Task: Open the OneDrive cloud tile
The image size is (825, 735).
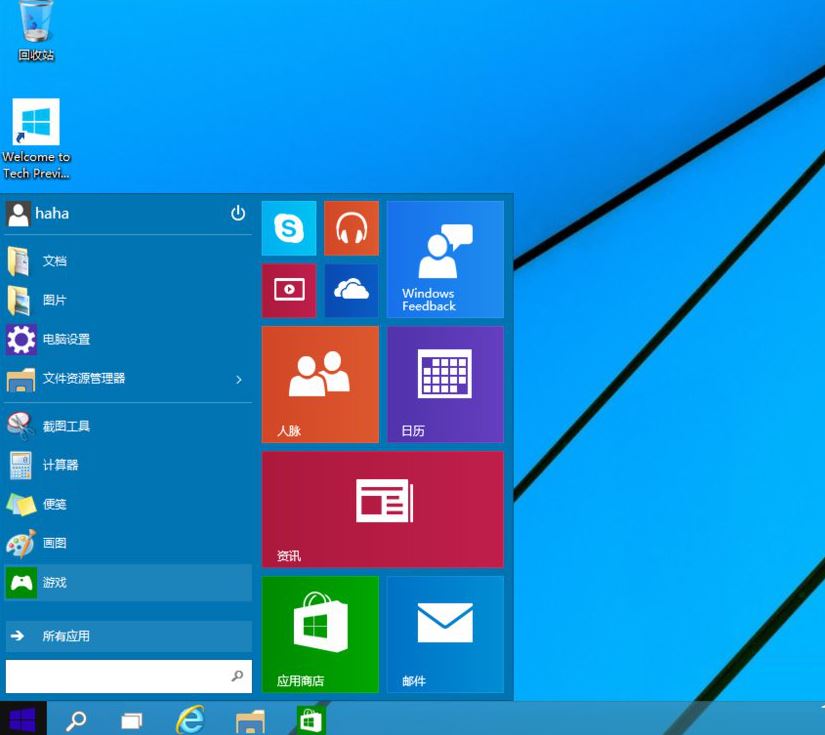Action: click(x=351, y=290)
